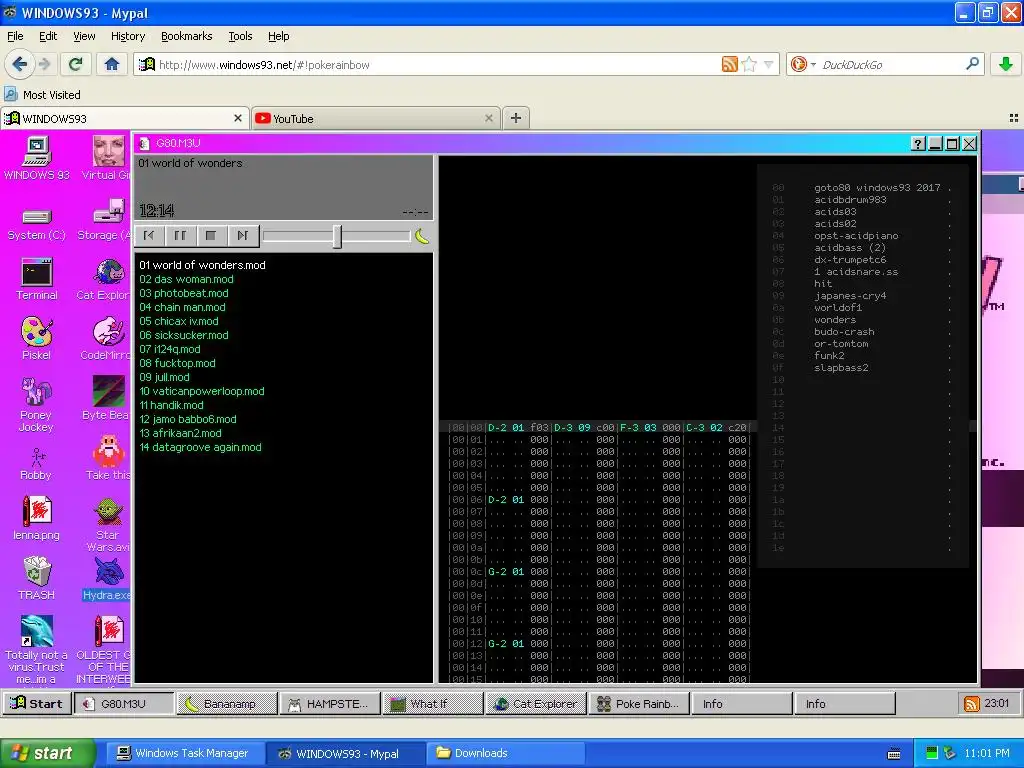Open the Windows93 Start button
Screen dimensions: 1024x768
pyautogui.click(x=37, y=703)
